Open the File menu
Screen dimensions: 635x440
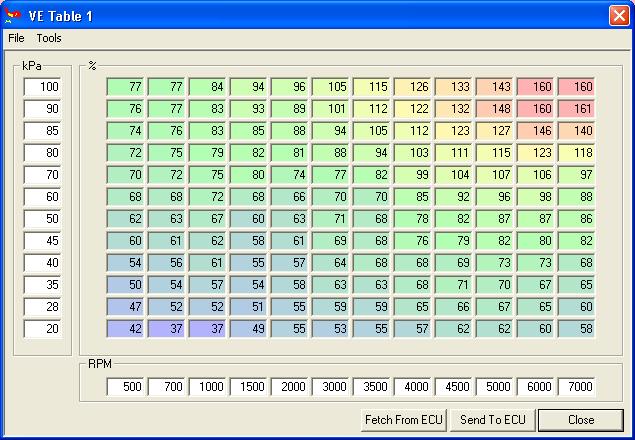point(16,38)
